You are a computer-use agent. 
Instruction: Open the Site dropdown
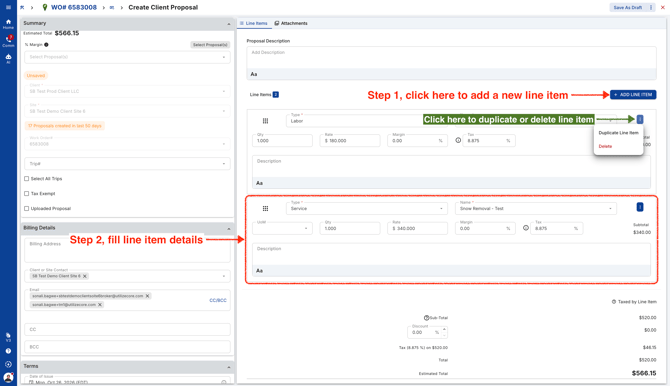coord(127,111)
